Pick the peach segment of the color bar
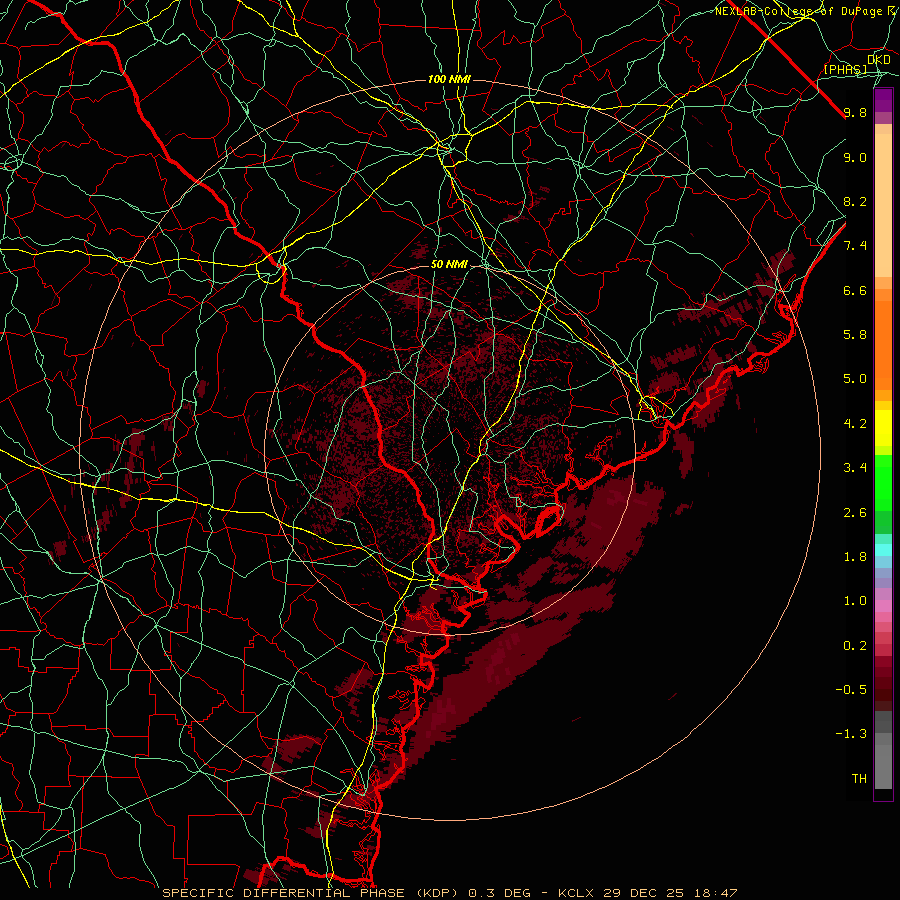 883,205
